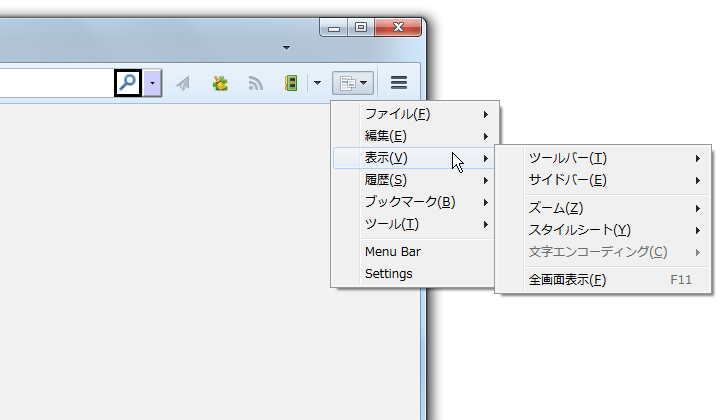Select 全画面表示(F) fullscreen item
Viewport: 725px width, 420px height.
[603, 280]
